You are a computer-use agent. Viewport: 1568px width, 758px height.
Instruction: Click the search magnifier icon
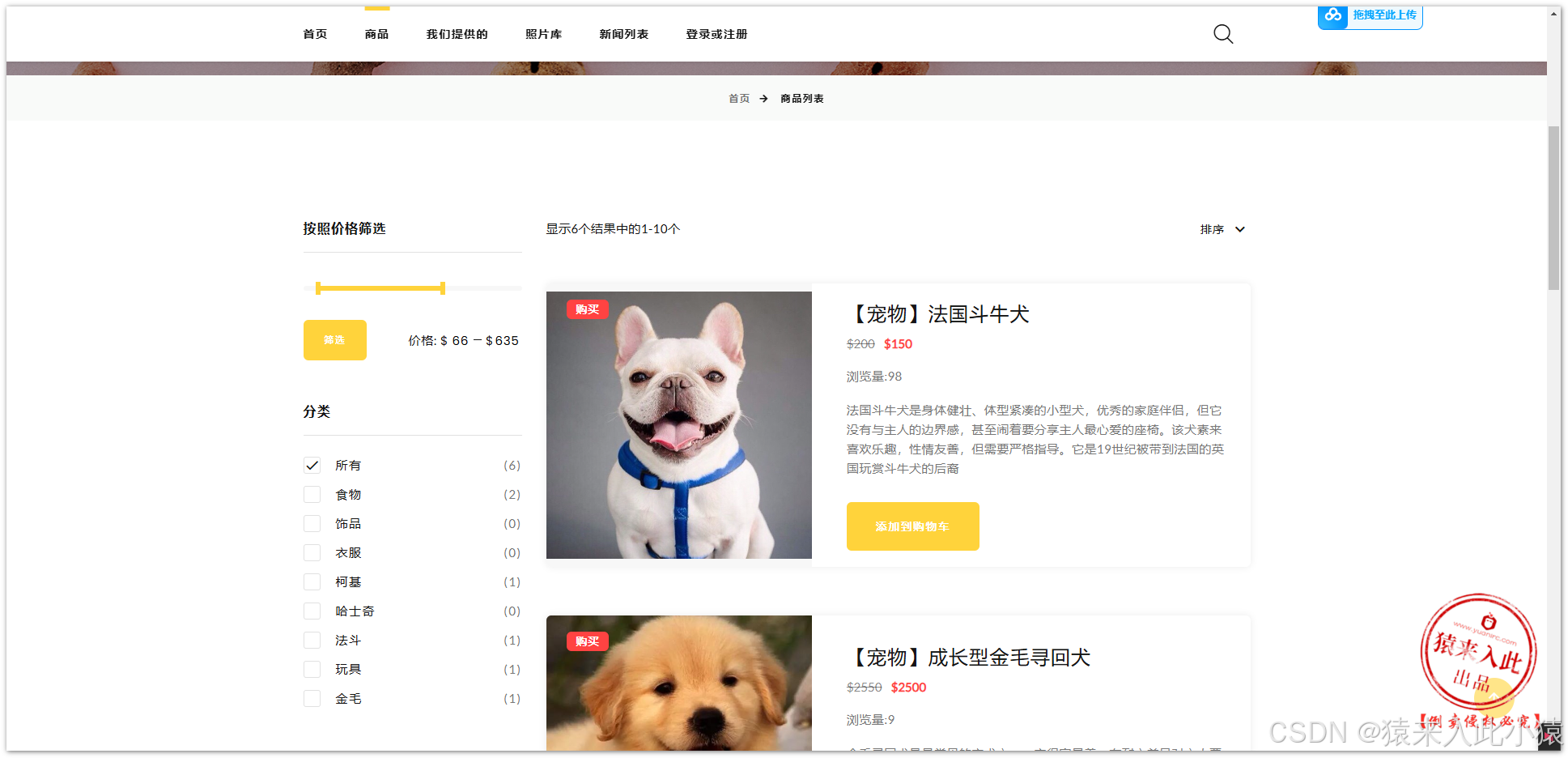(1222, 34)
